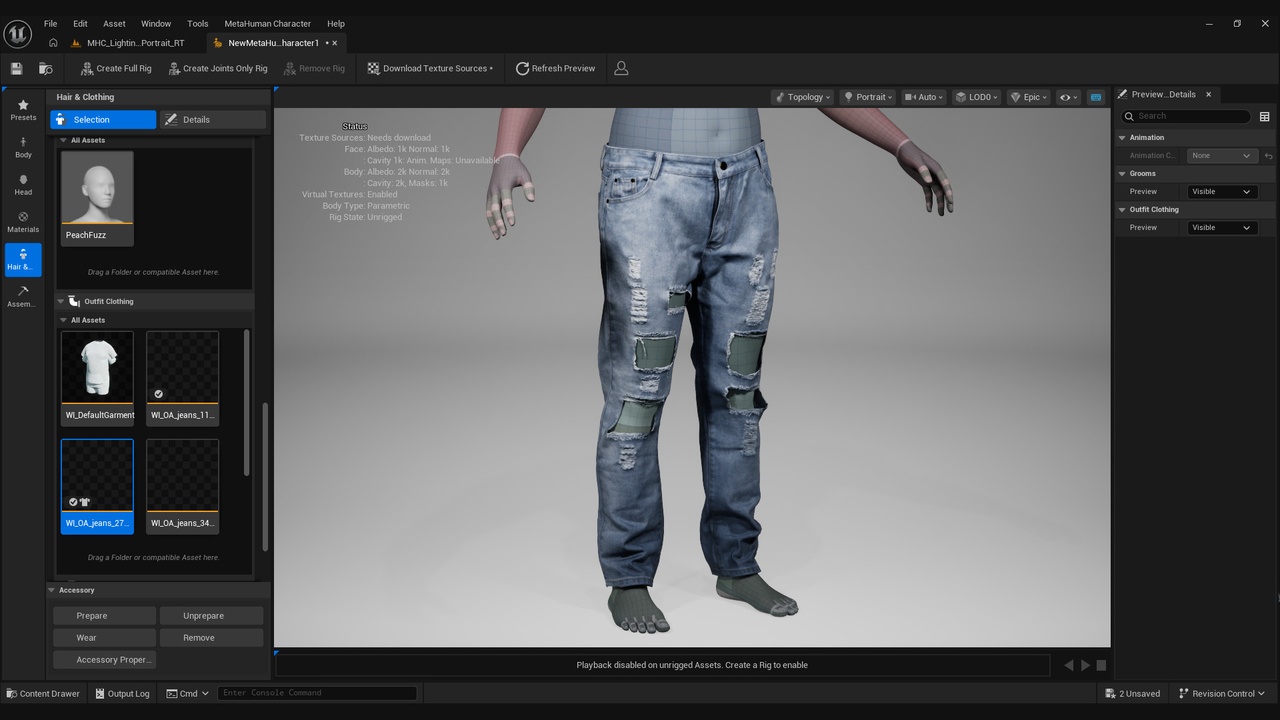Collapse the Grooms section

1122,173
